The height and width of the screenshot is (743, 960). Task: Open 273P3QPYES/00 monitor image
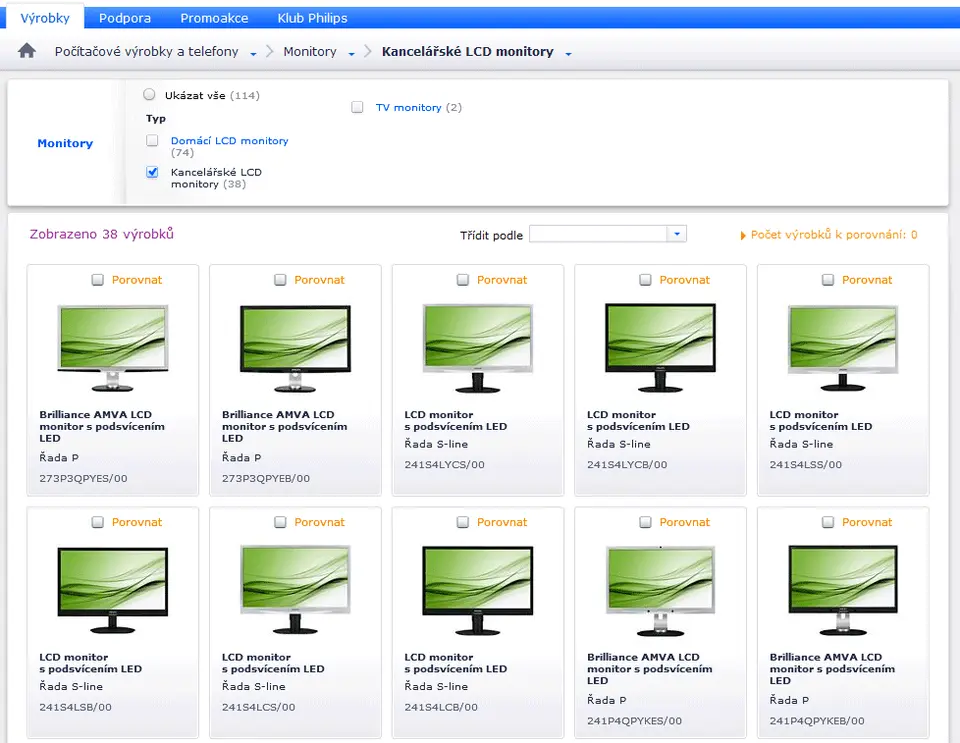pyautogui.click(x=113, y=348)
